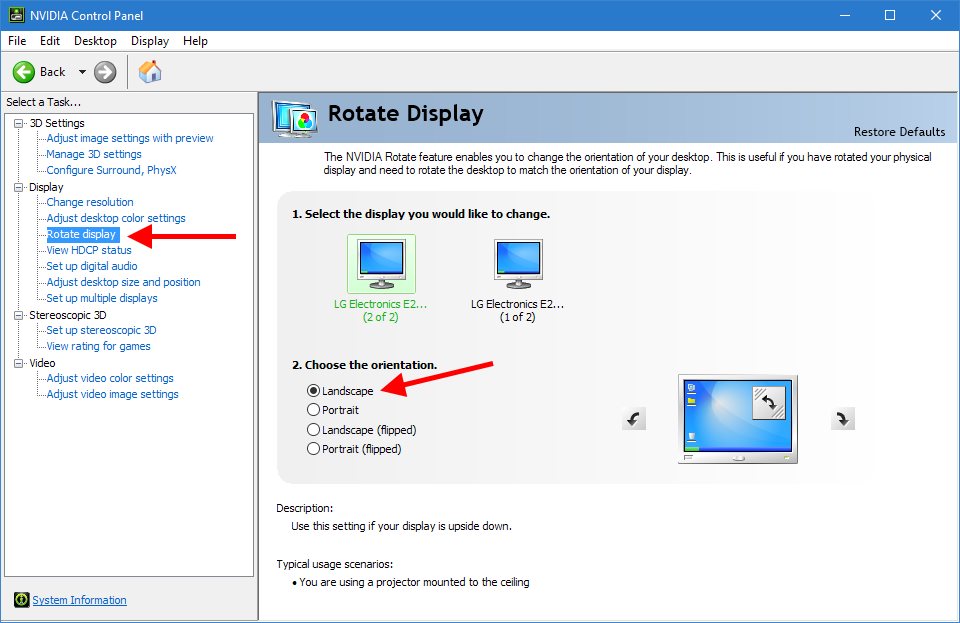960x623 pixels.
Task: Collapse the Video tree node
Action: [x=18, y=363]
